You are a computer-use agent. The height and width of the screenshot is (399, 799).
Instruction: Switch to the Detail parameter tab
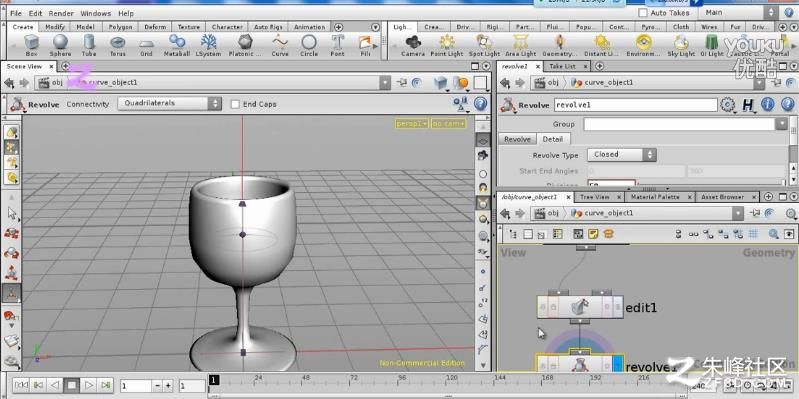(x=552, y=139)
